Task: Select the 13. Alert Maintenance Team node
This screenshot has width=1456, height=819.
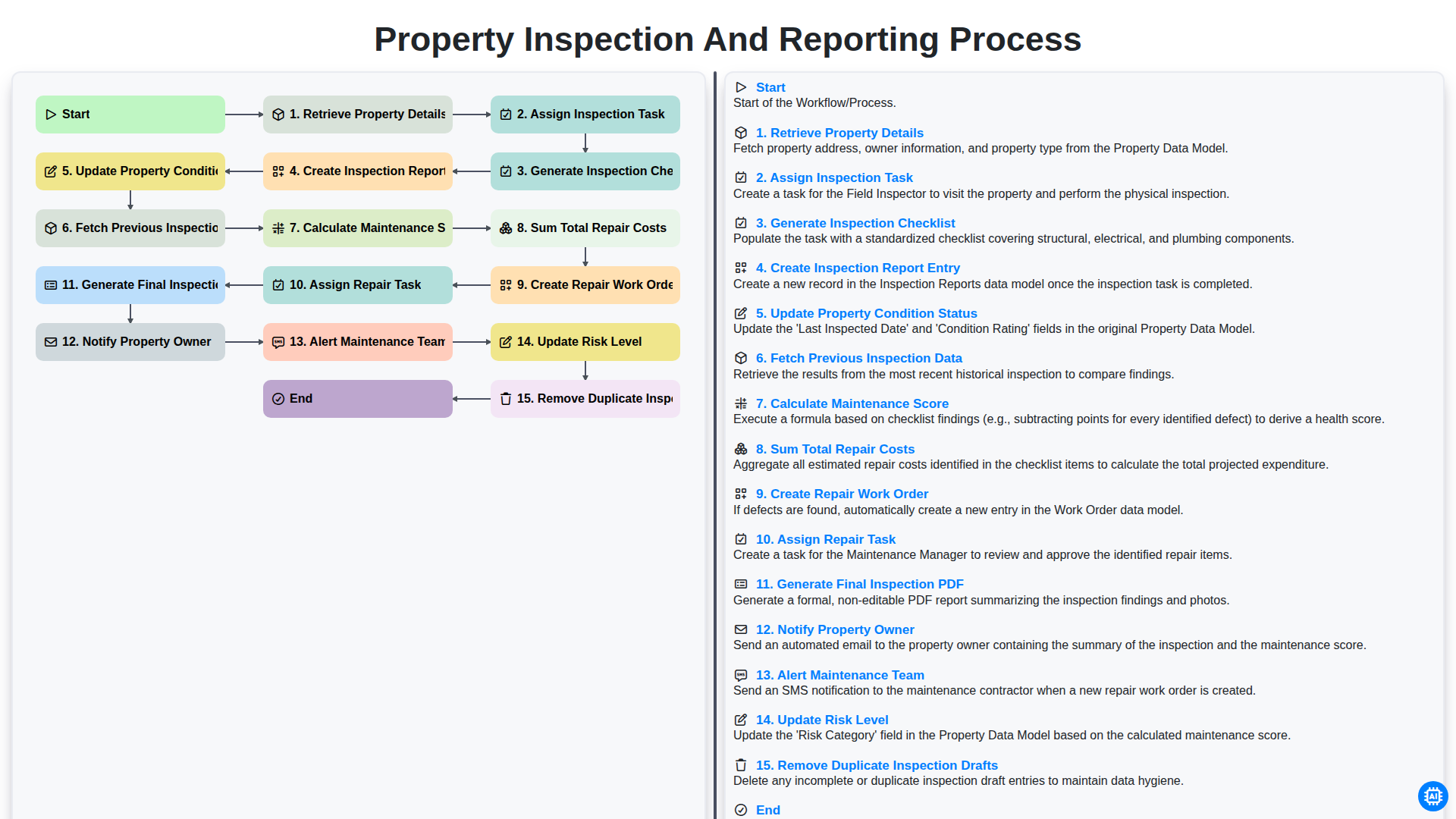Action: point(358,342)
